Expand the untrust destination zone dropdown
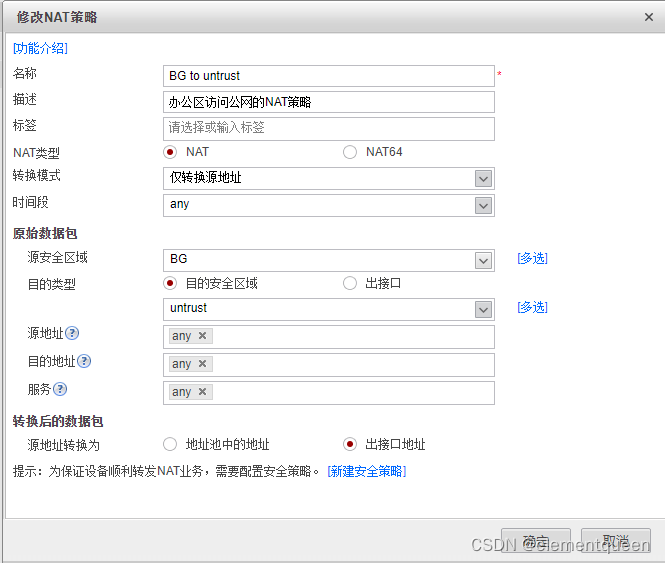665x563 pixels. [x=483, y=309]
